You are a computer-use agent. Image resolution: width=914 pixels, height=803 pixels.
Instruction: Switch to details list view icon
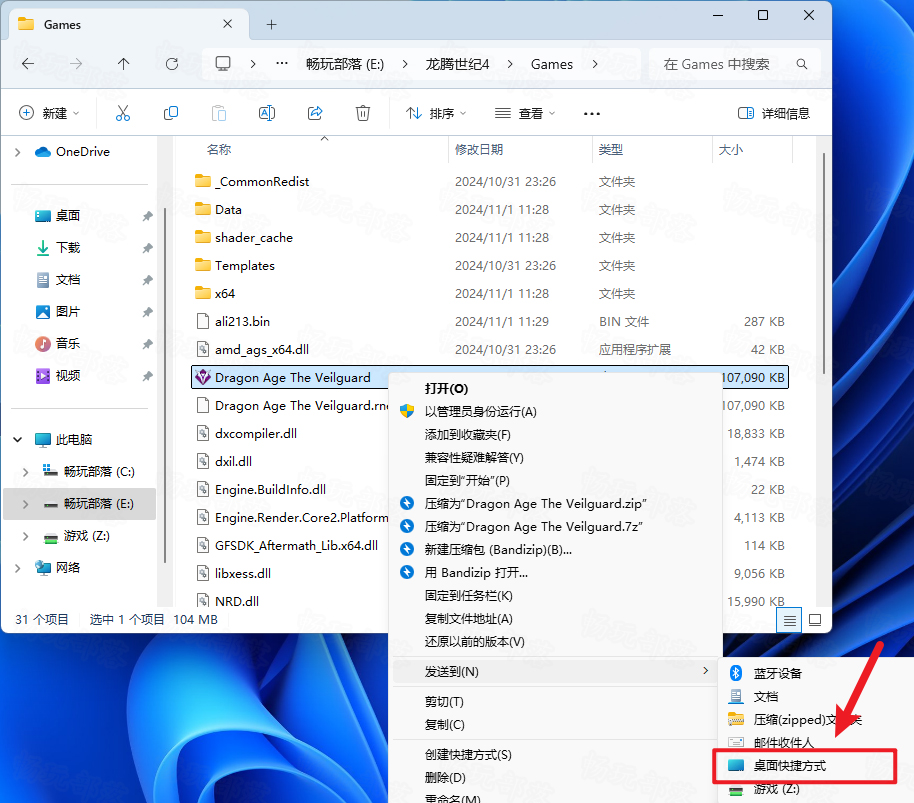789,620
